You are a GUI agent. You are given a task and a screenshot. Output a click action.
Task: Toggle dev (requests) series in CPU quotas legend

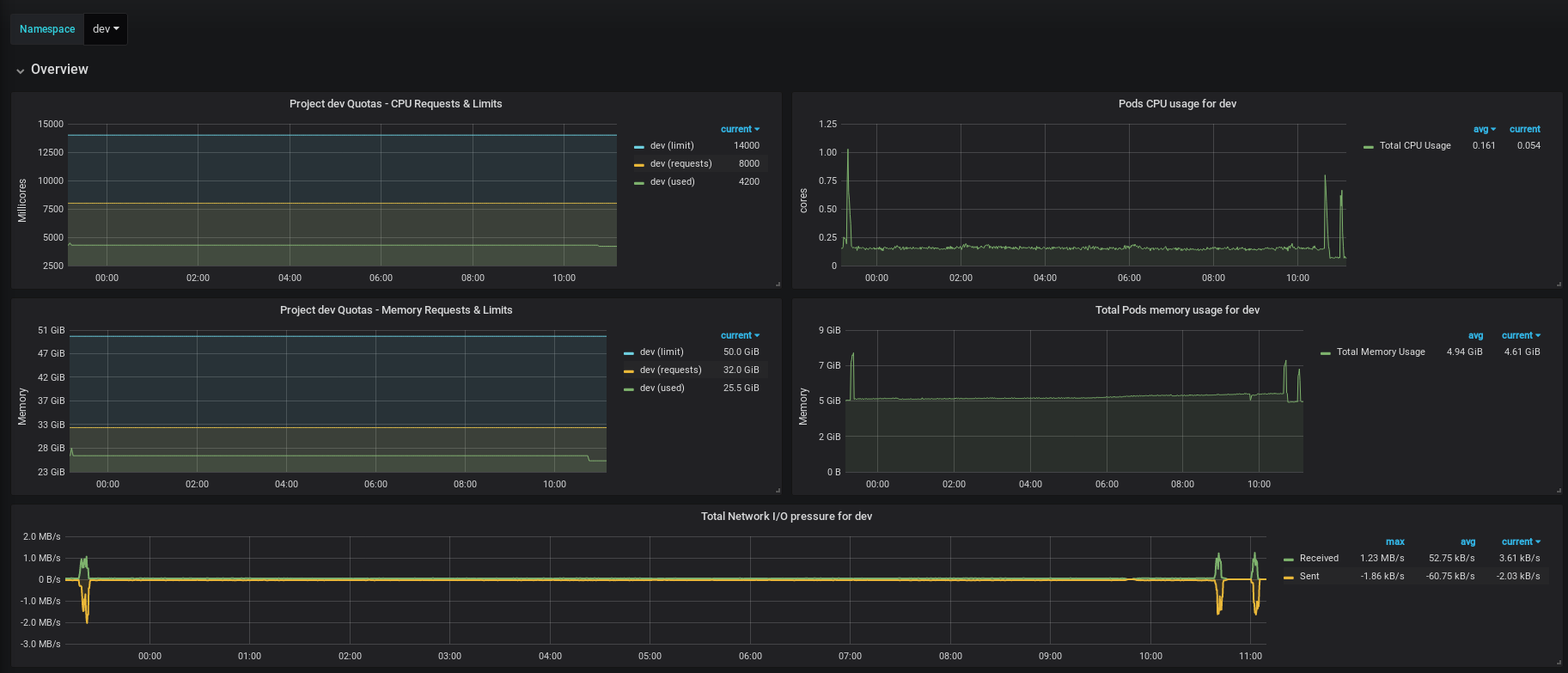[680, 164]
